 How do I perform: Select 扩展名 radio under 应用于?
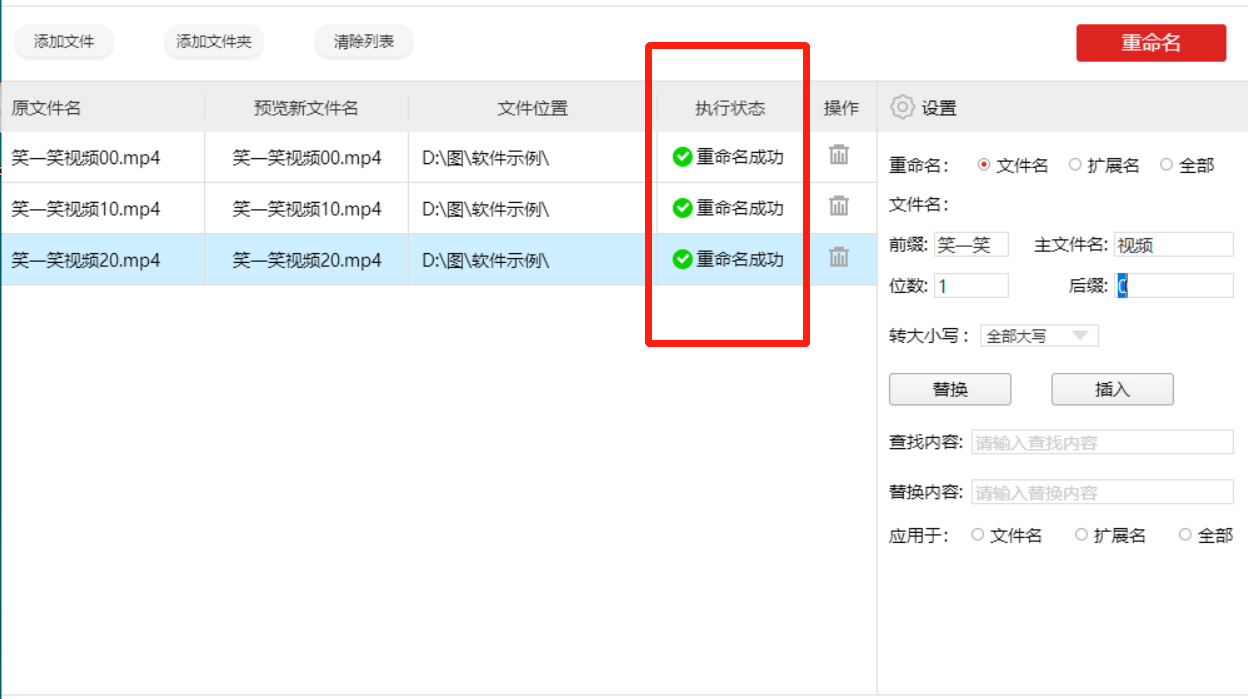click(1081, 535)
